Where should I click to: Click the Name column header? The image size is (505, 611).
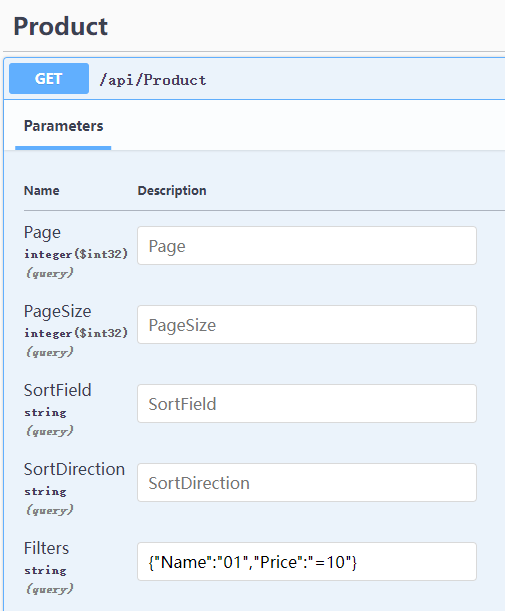pyautogui.click(x=42, y=191)
